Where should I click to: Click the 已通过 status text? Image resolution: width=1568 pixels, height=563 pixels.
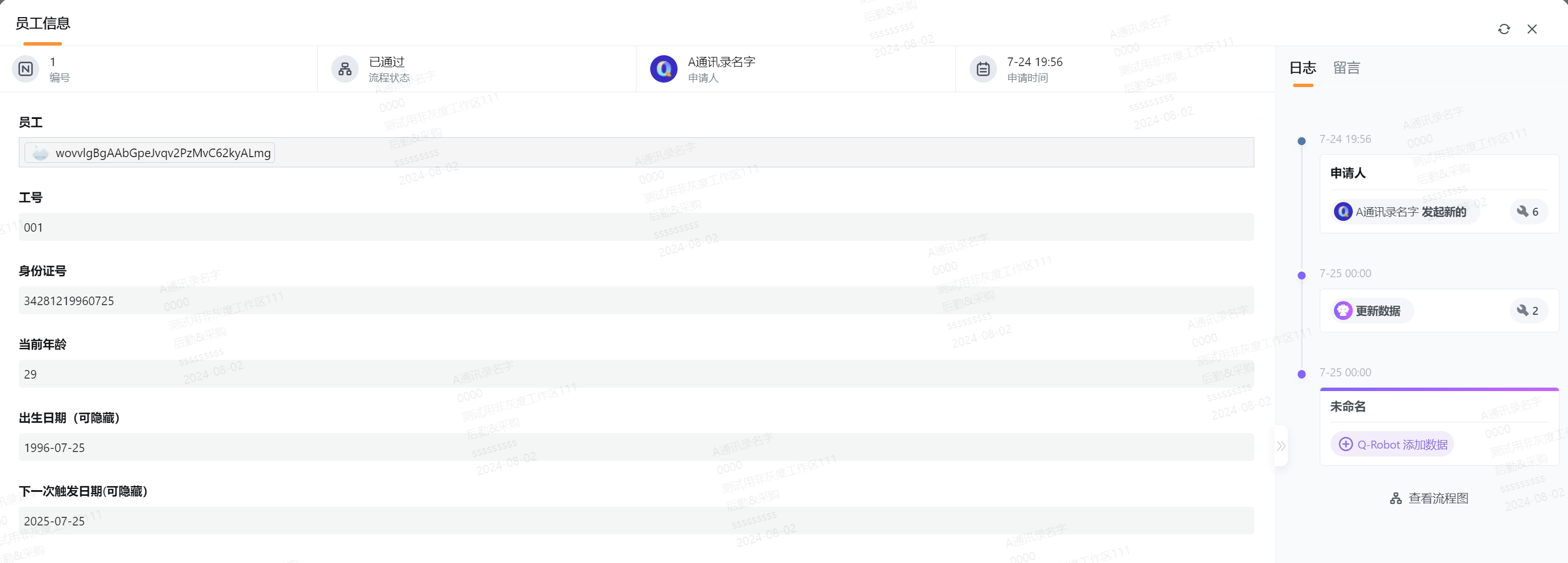tap(387, 61)
